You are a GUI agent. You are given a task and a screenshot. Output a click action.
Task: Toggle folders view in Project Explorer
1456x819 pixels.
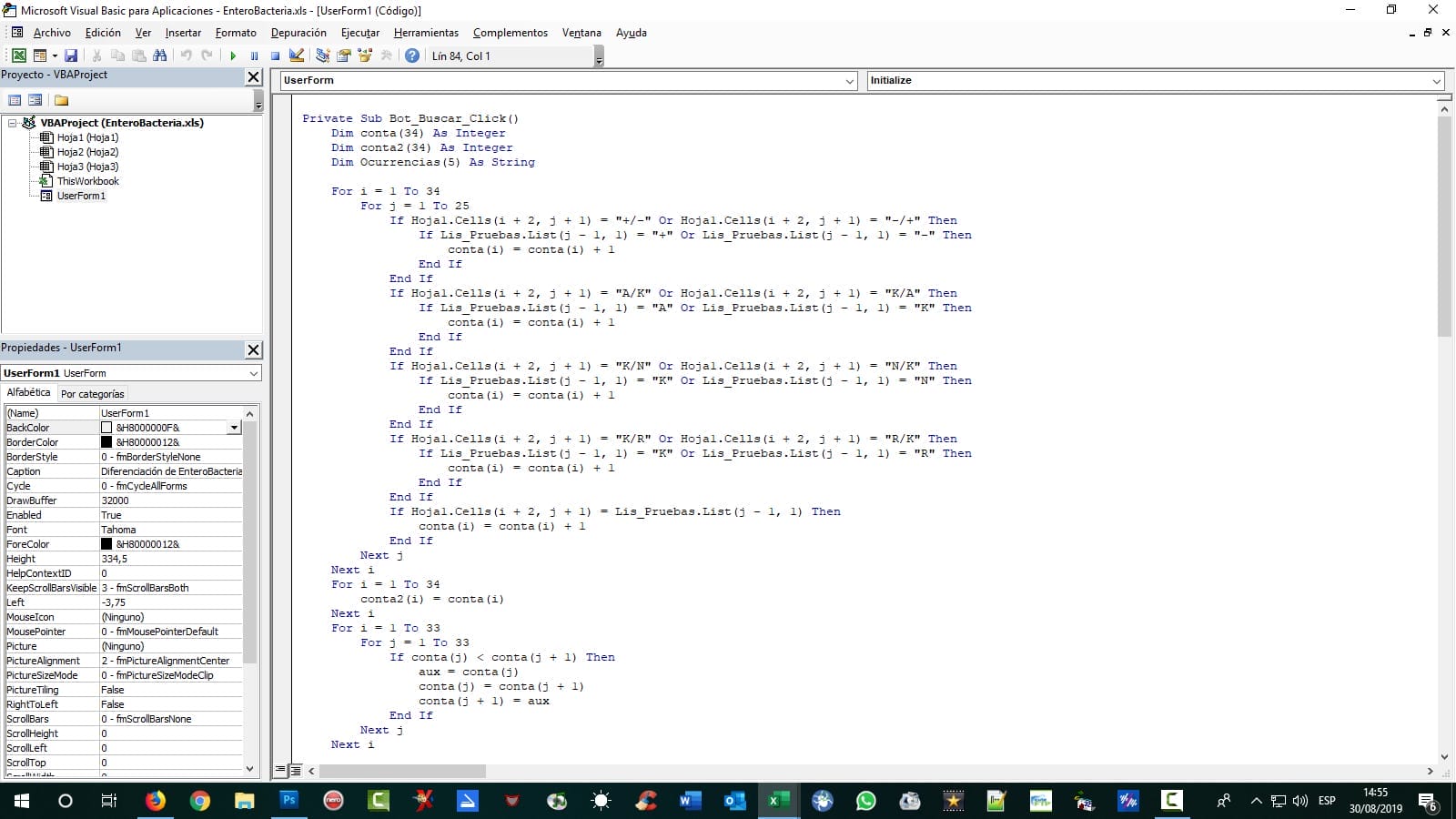tap(62, 100)
